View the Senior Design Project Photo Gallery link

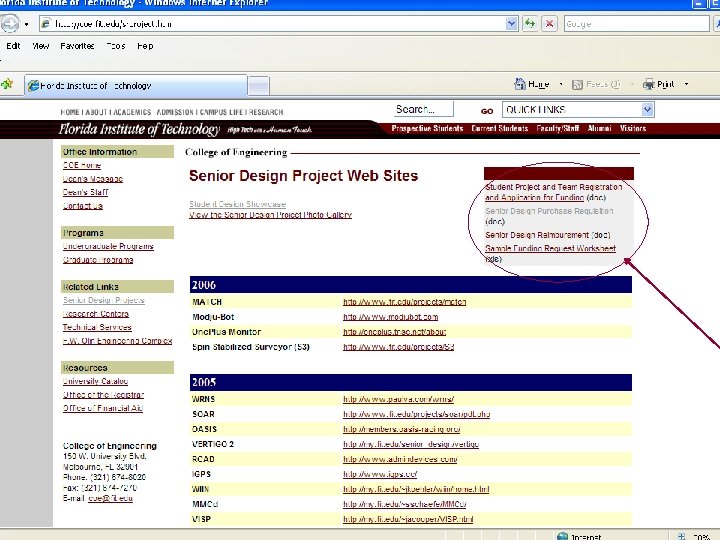(x=270, y=215)
